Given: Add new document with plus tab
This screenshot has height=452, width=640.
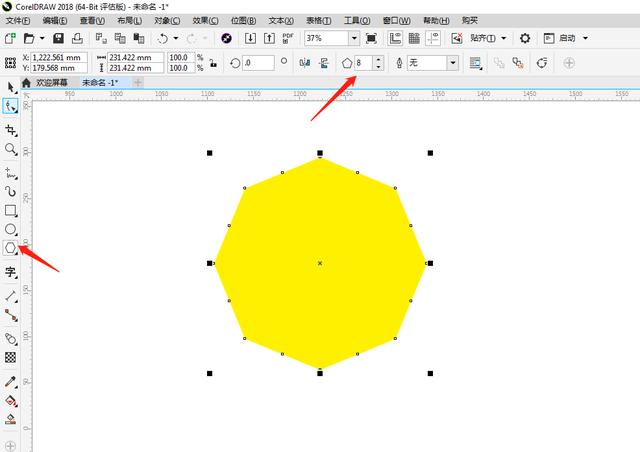Looking at the screenshot, I should 138,82.
